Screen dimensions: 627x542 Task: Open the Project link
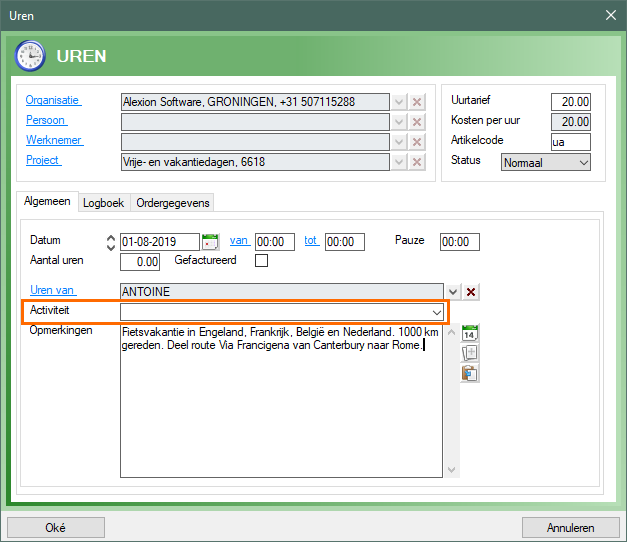point(44,160)
